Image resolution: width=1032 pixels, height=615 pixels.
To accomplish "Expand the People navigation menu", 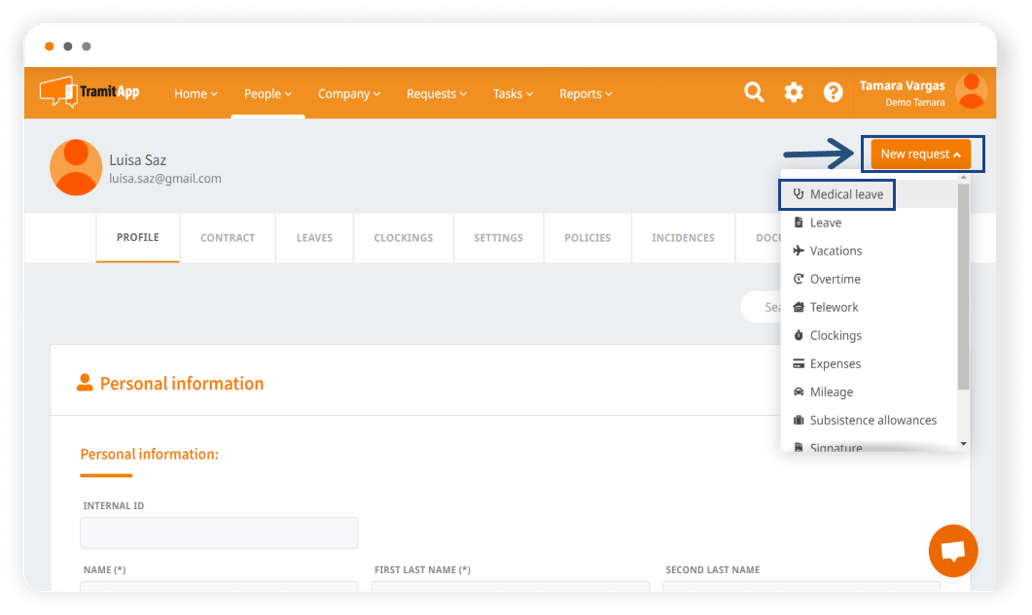I will tap(267, 94).
